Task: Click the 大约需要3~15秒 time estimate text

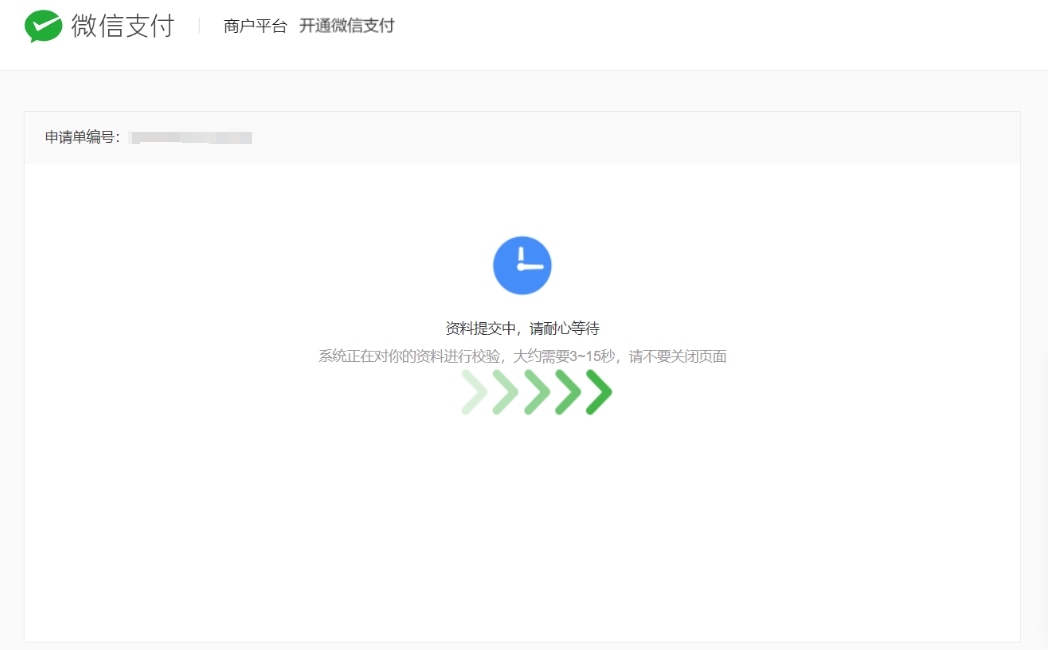Action: (x=564, y=356)
